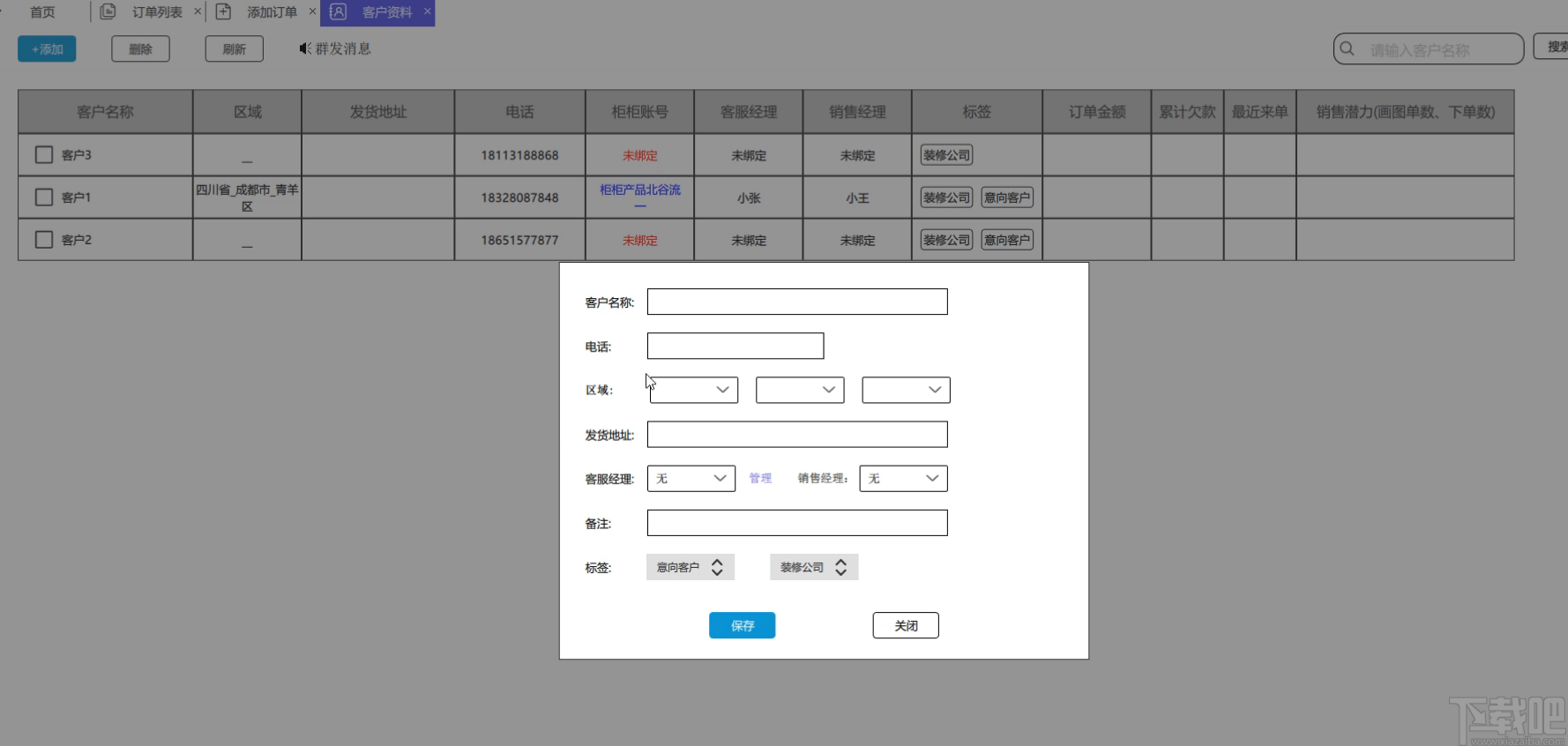This screenshot has width=1568, height=746.
Task: Click 关闭 to dismiss the dialog
Action: [906, 625]
